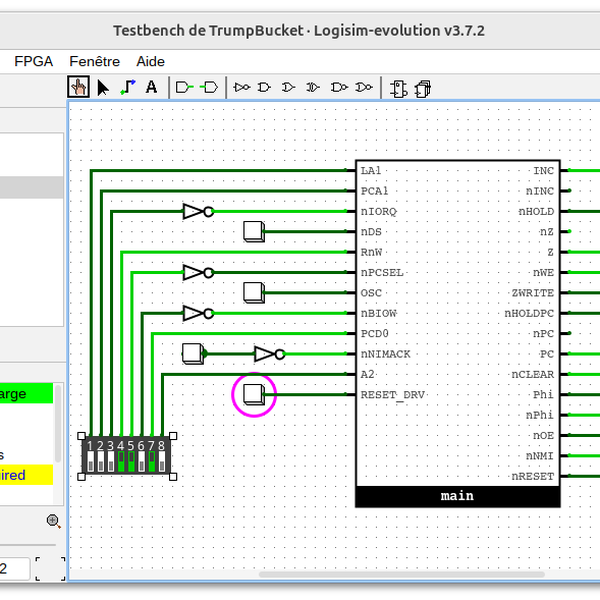Click the nWE output label
The height and width of the screenshot is (600, 600).
tap(543, 272)
